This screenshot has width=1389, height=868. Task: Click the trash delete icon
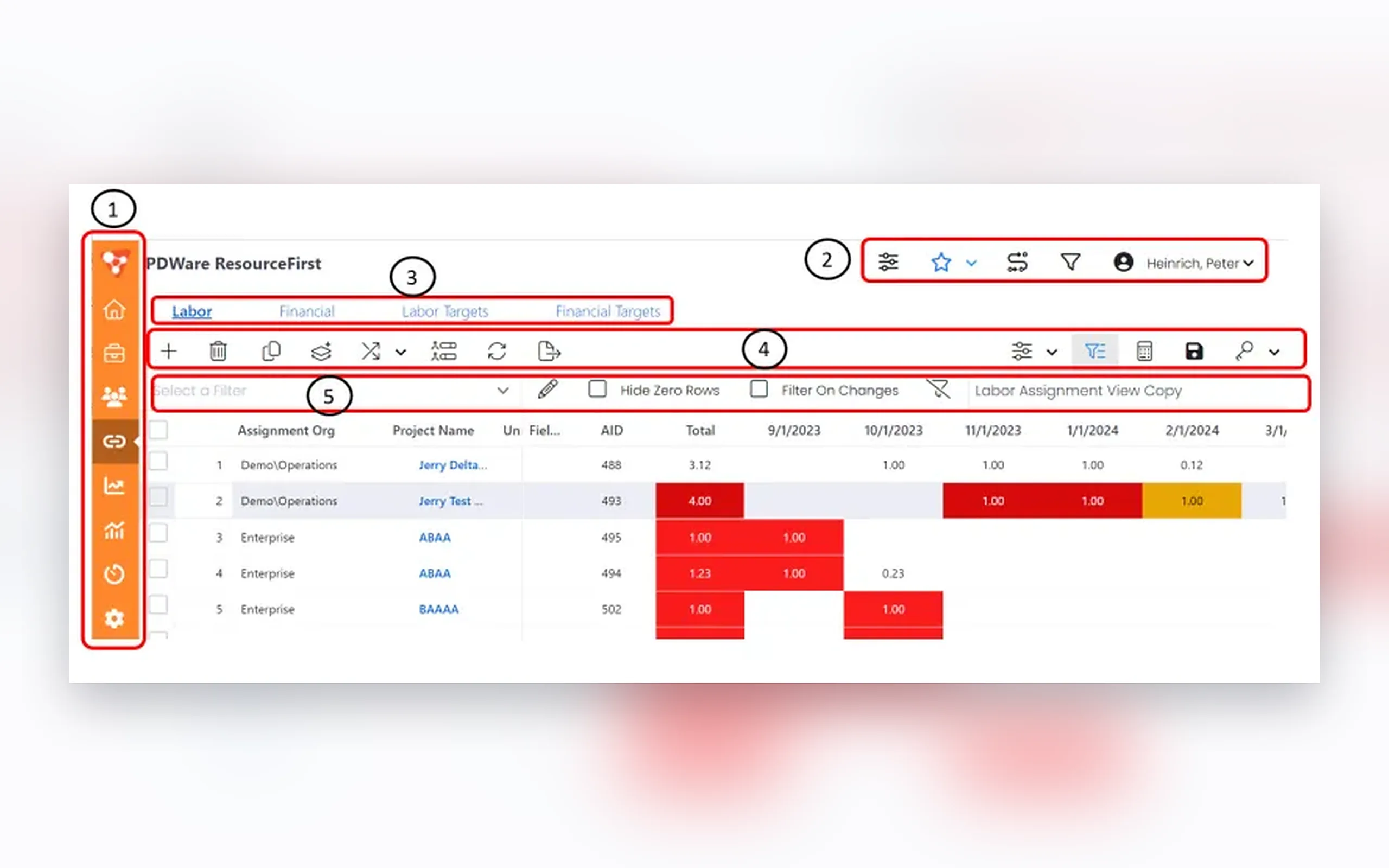click(218, 351)
